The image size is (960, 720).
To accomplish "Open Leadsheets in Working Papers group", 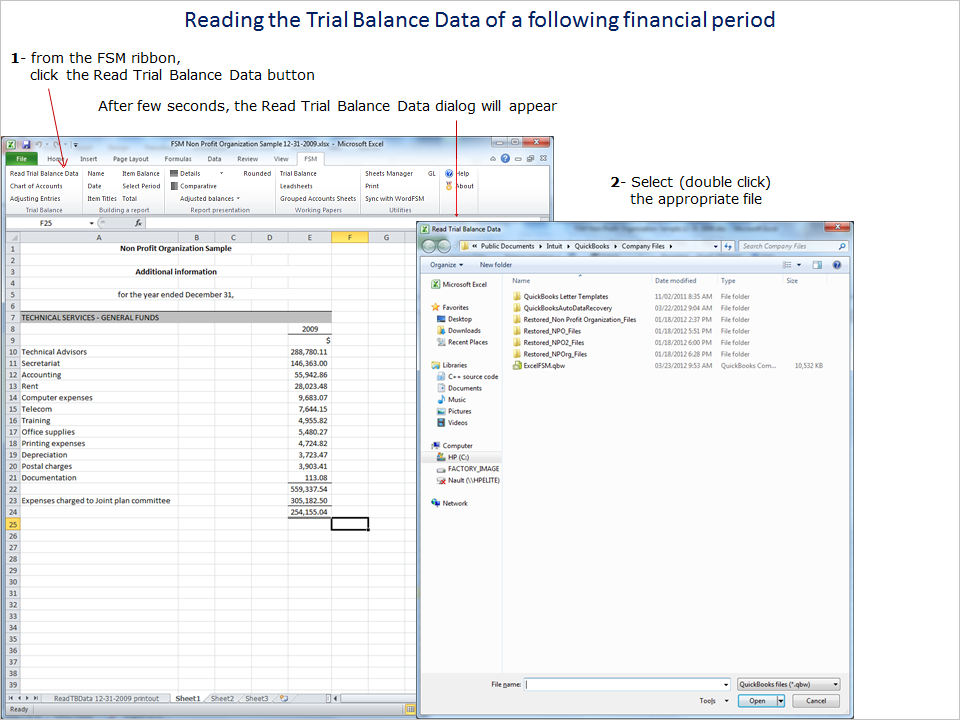I will pyautogui.click(x=296, y=186).
